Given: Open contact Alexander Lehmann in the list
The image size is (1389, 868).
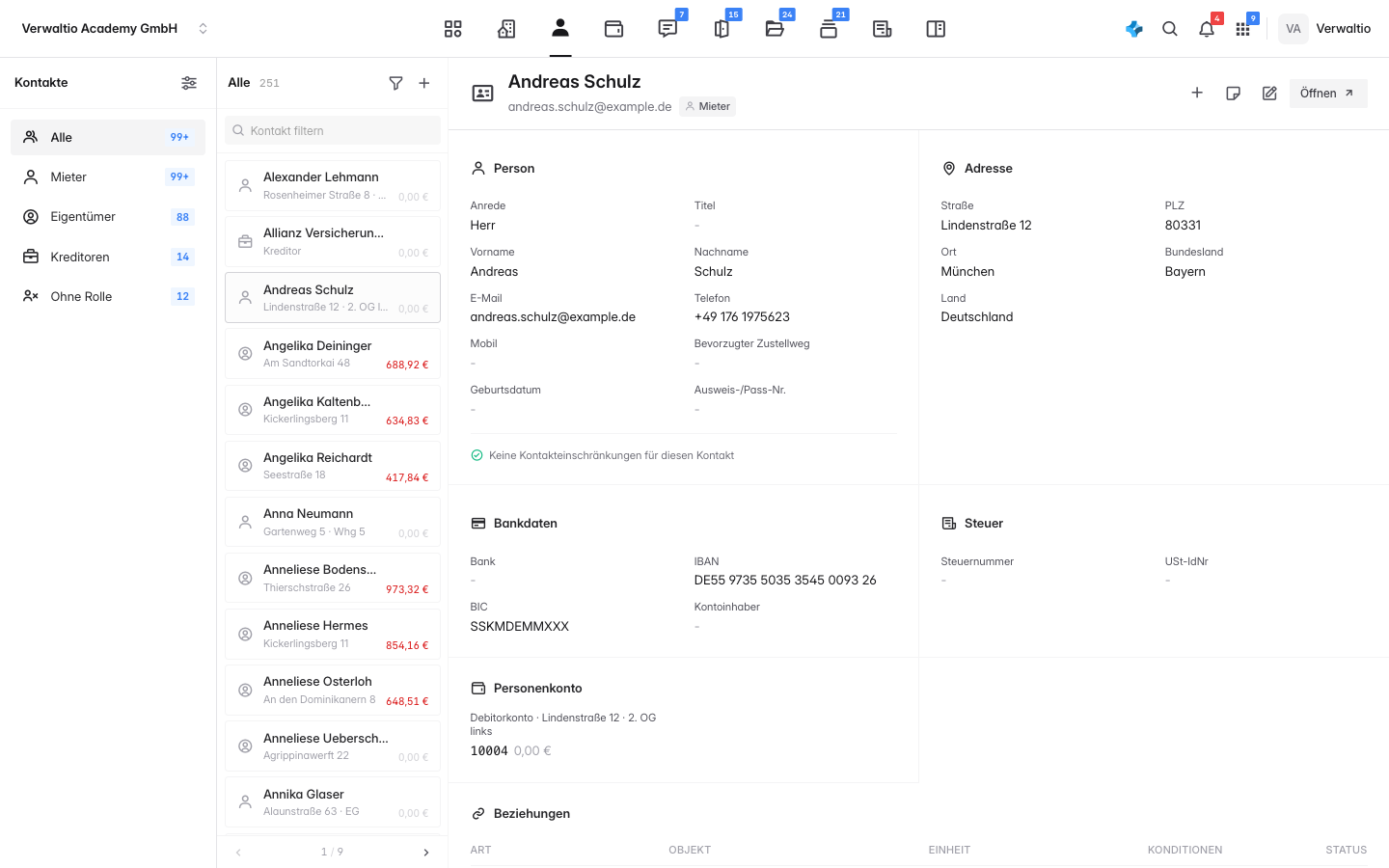Looking at the screenshot, I should click(333, 185).
